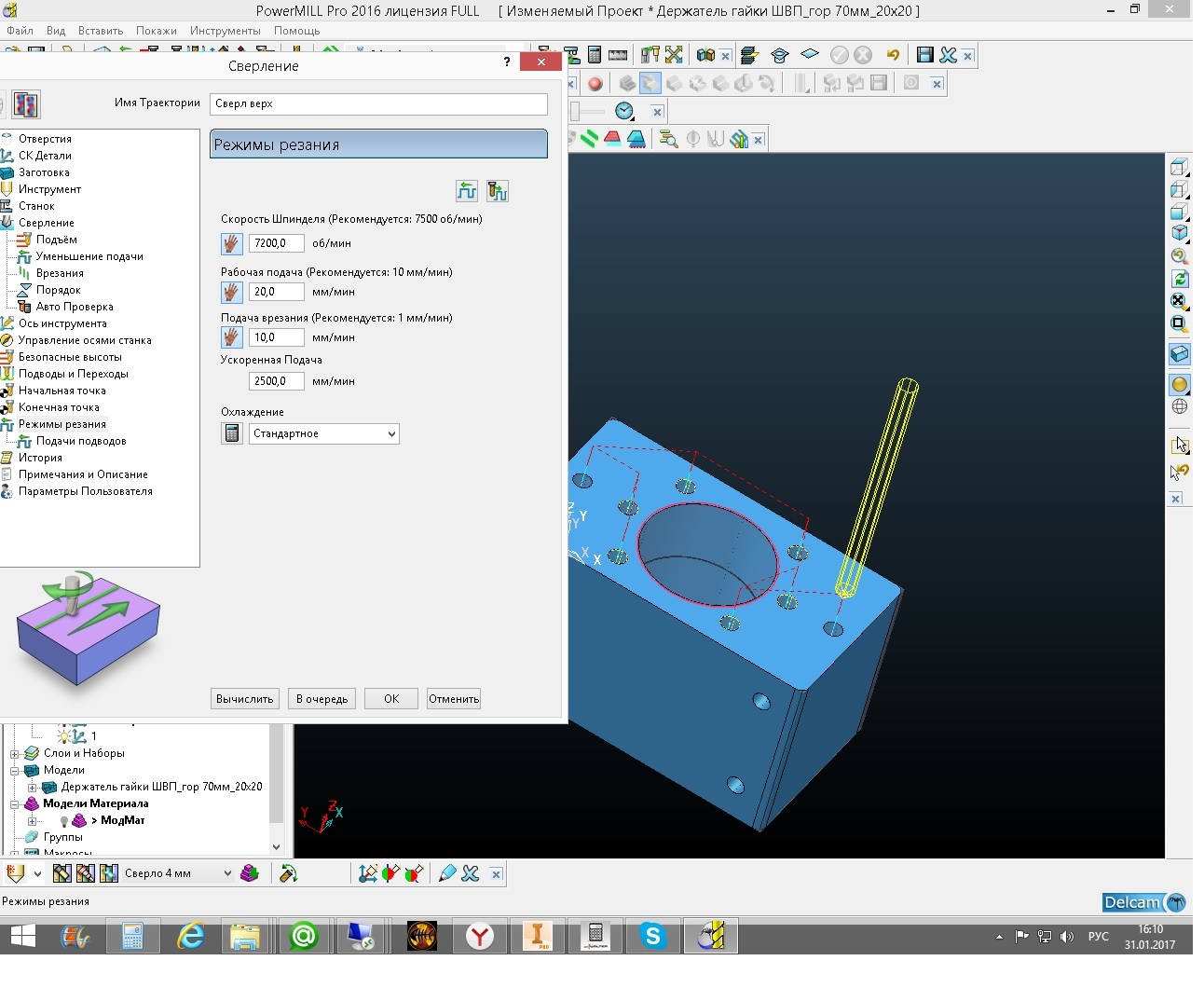The width and height of the screenshot is (1204, 988).
Task: Open the Инструменты menu
Action: pyautogui.click(x=225, y=31)
